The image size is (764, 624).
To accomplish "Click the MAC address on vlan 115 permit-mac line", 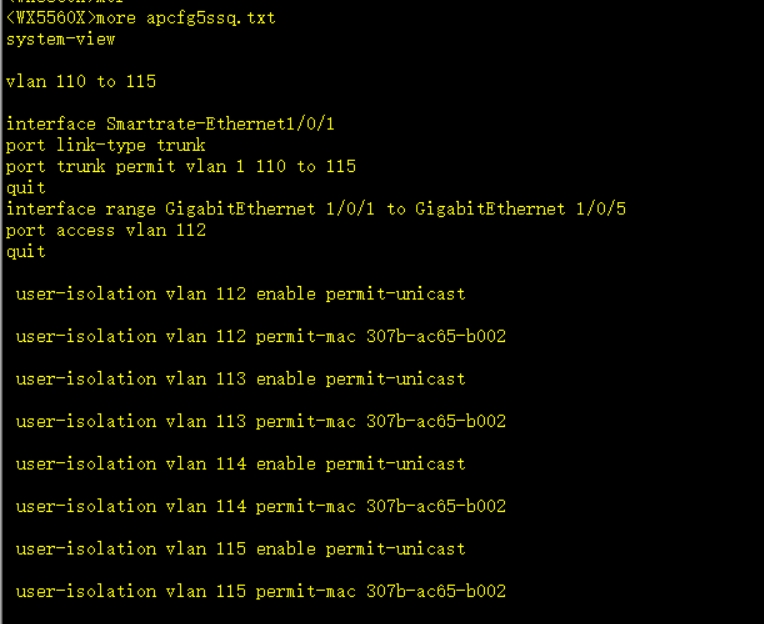I will (436, 591).
